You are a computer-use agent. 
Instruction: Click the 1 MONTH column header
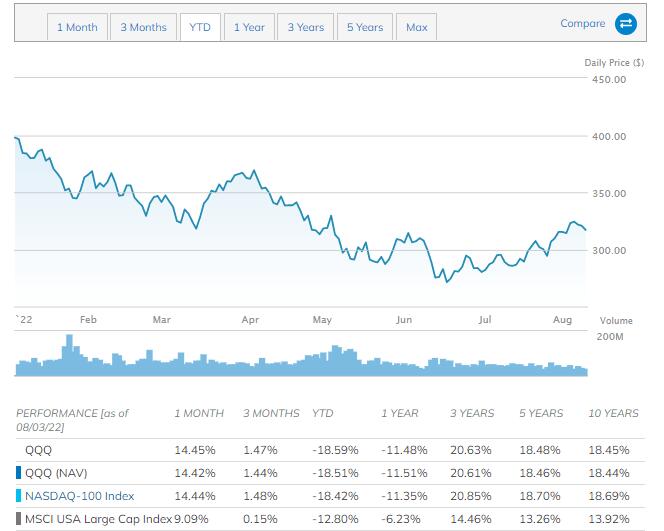(x=199, y=413)
